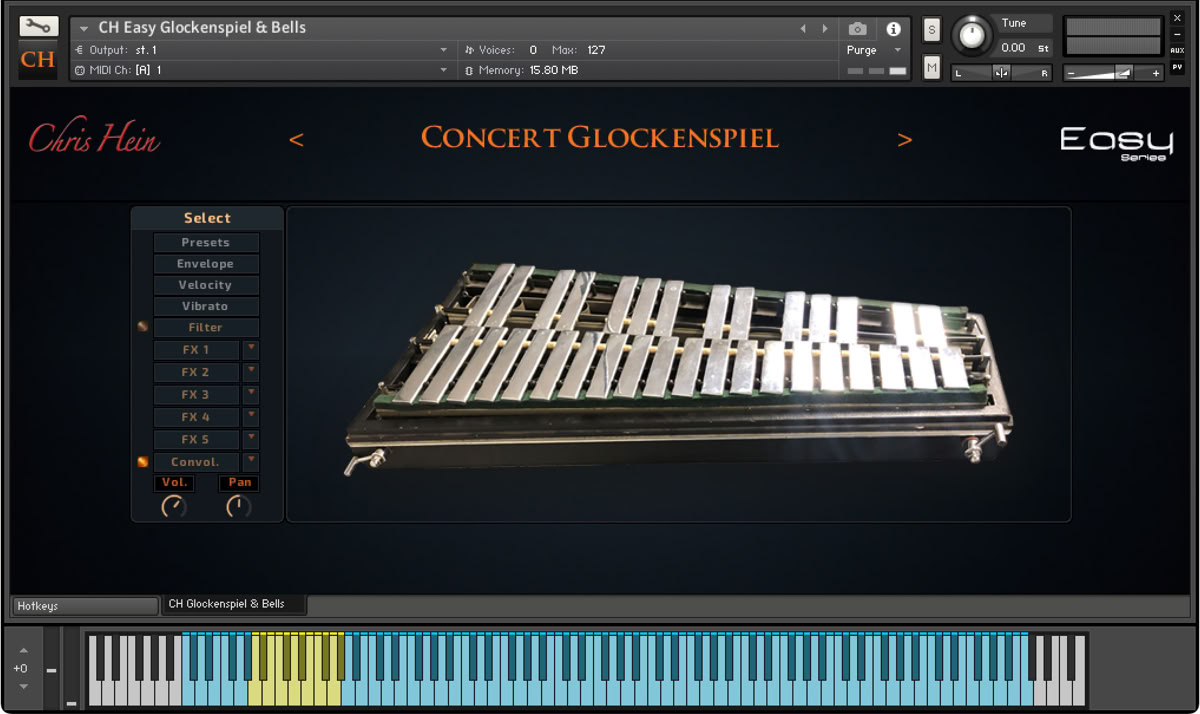Click the camera snapshot icon

tap(857, 29)
